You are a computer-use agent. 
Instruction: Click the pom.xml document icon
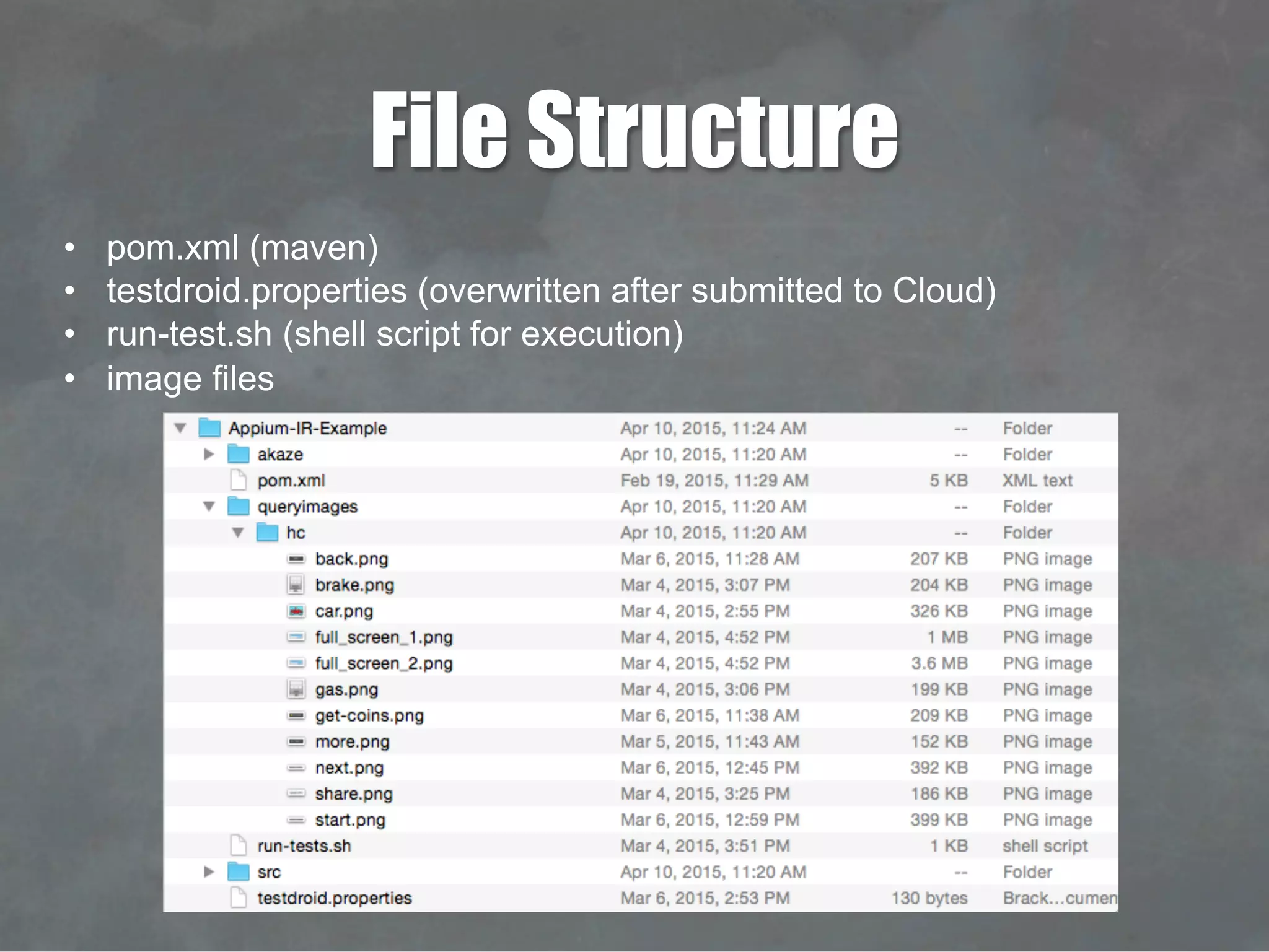[239, 480]
